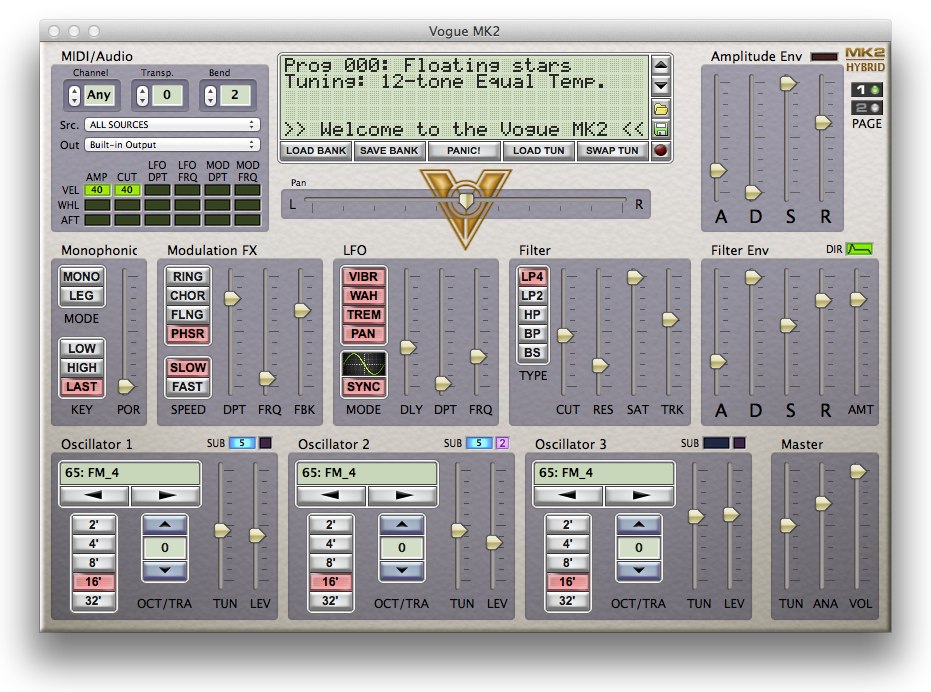The height and width of the screenshot is (692, 931).
Task: Select the LP2 filter type
Action: click(533, 296)
